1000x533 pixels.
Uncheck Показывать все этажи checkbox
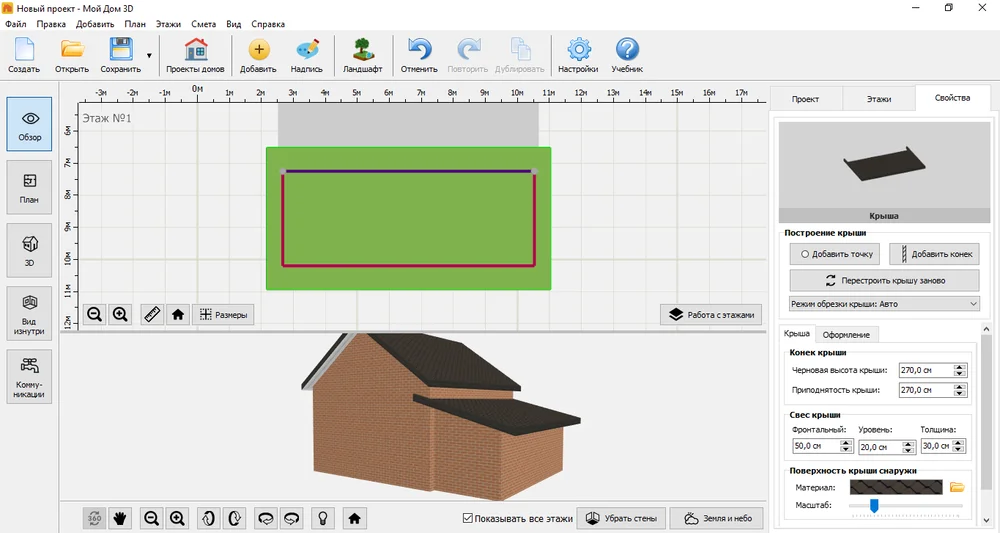click(x=467, y=518)
